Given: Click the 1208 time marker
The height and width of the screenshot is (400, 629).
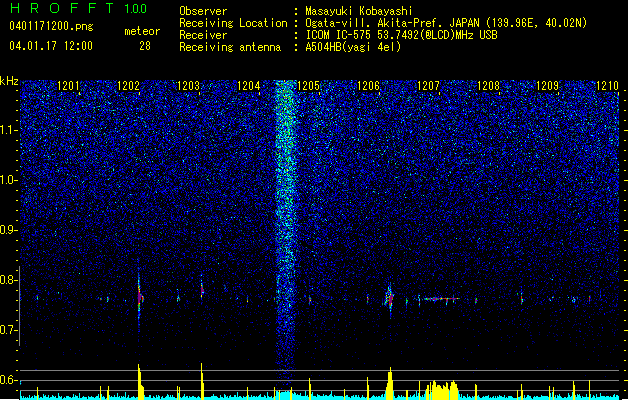Looking at the screenshot, I should 488,86.
